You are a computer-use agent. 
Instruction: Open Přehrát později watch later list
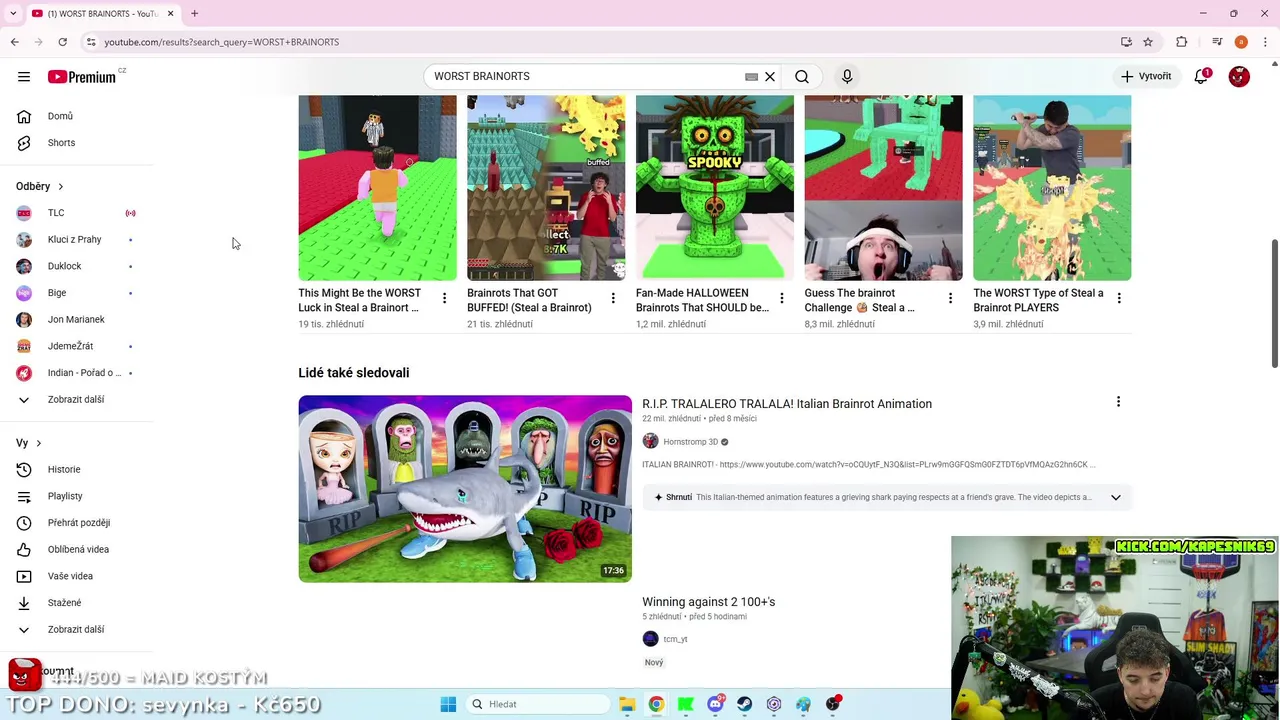pyautogui.click(x=78, y=523)
